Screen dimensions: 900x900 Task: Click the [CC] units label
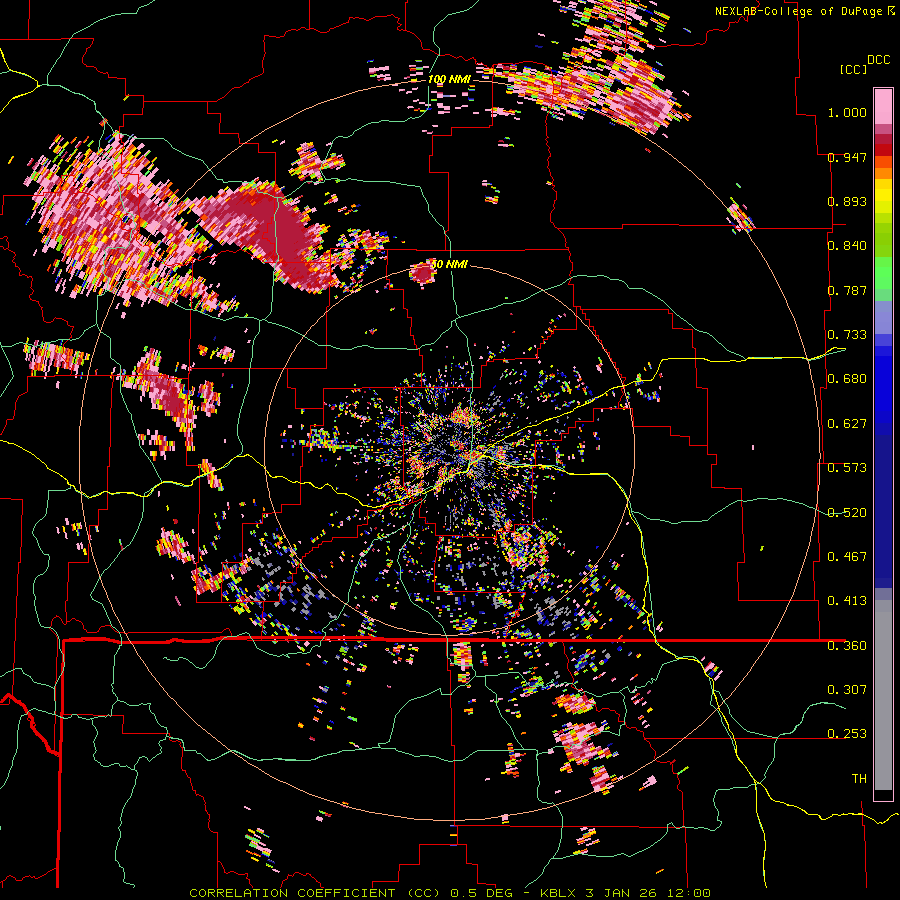point(854,69)
